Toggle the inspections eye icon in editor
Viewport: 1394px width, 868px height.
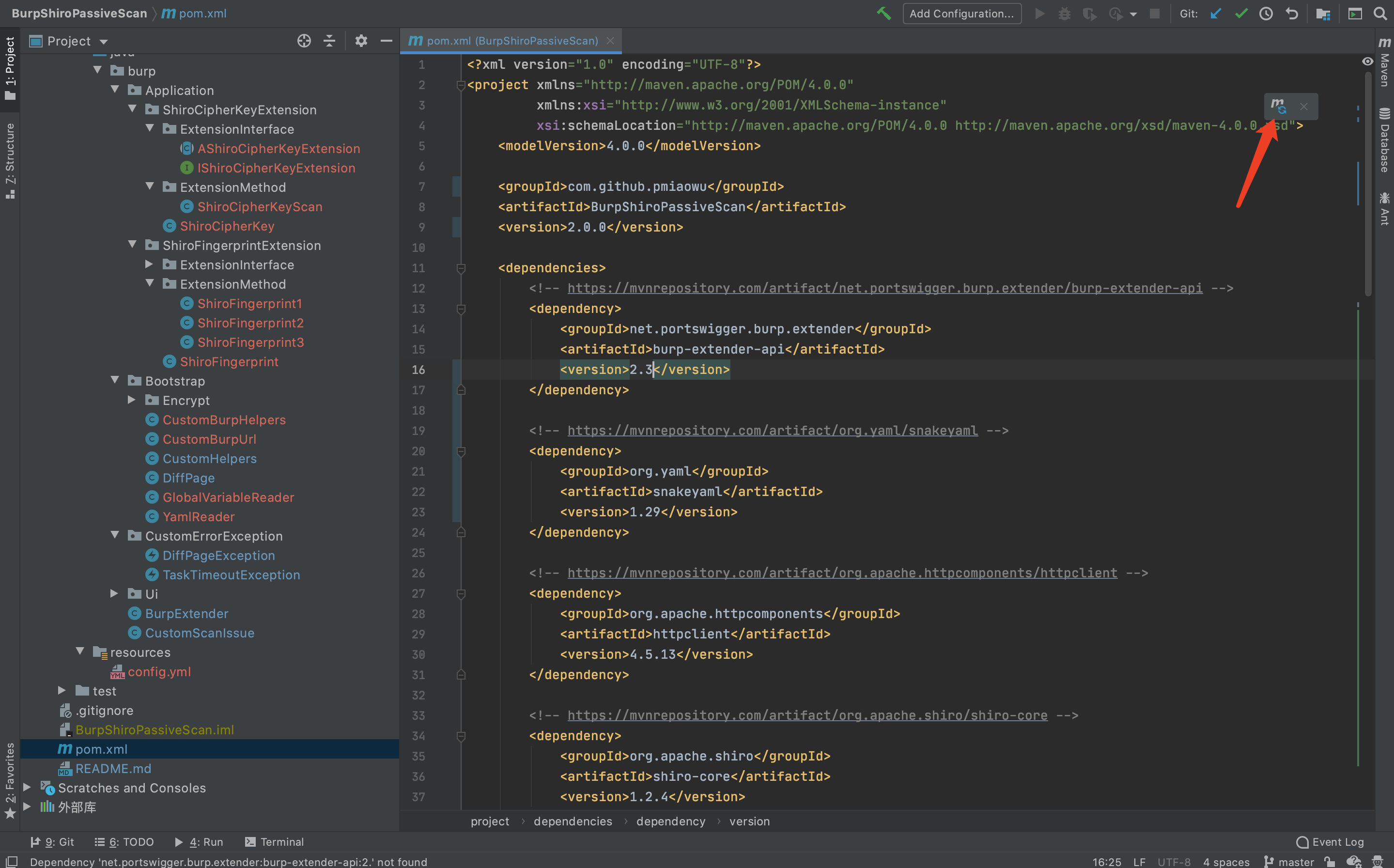click(1367, 62)
